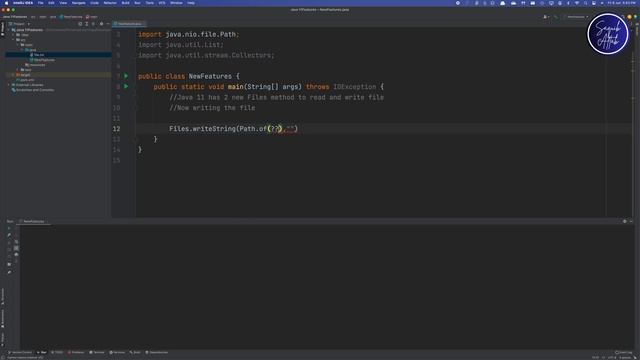Open the Services tool window
The height and width of the screenshot is (360, 640).
coord(117,352)
